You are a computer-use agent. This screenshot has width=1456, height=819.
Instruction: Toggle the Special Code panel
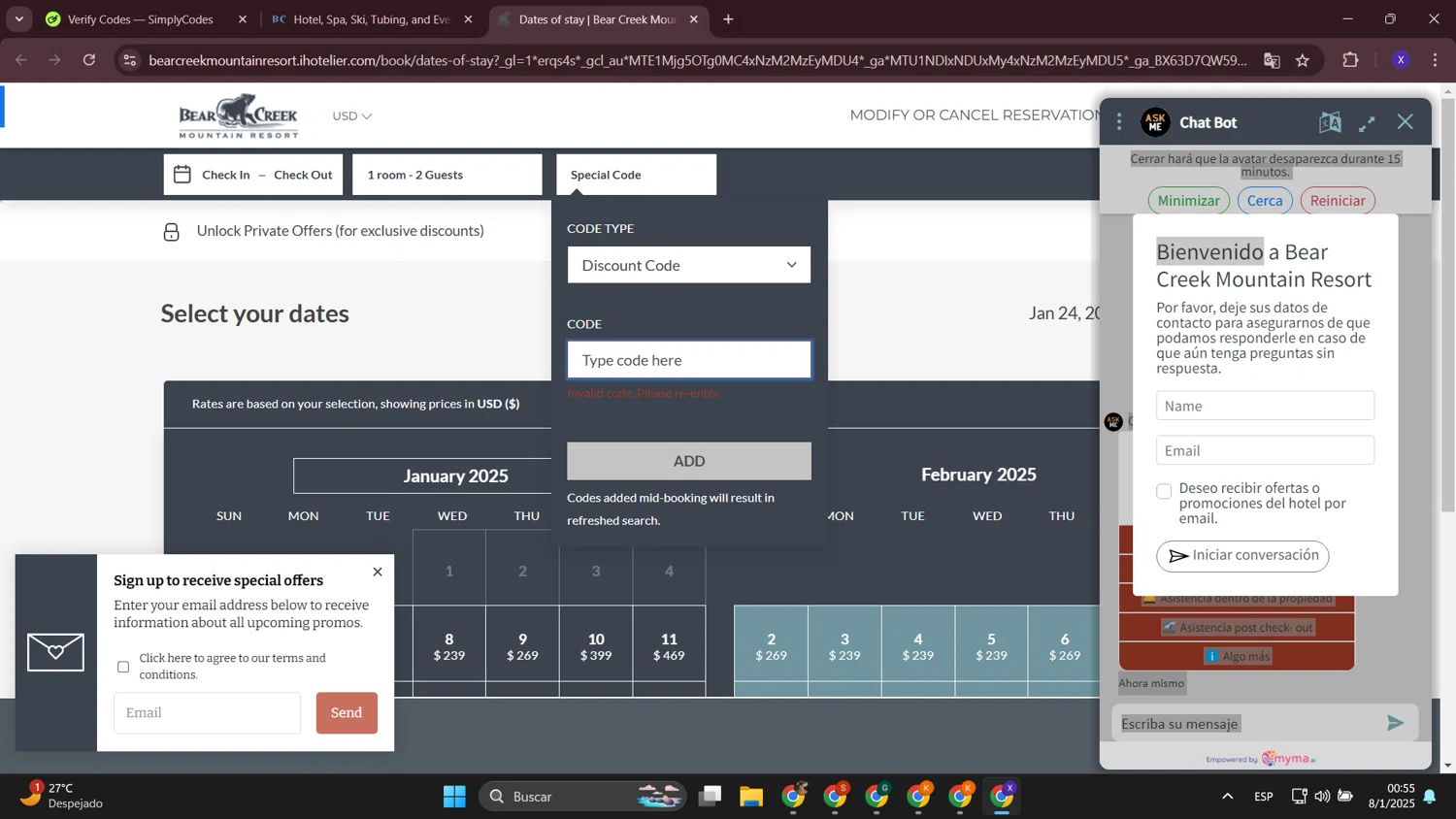(637, 175)
